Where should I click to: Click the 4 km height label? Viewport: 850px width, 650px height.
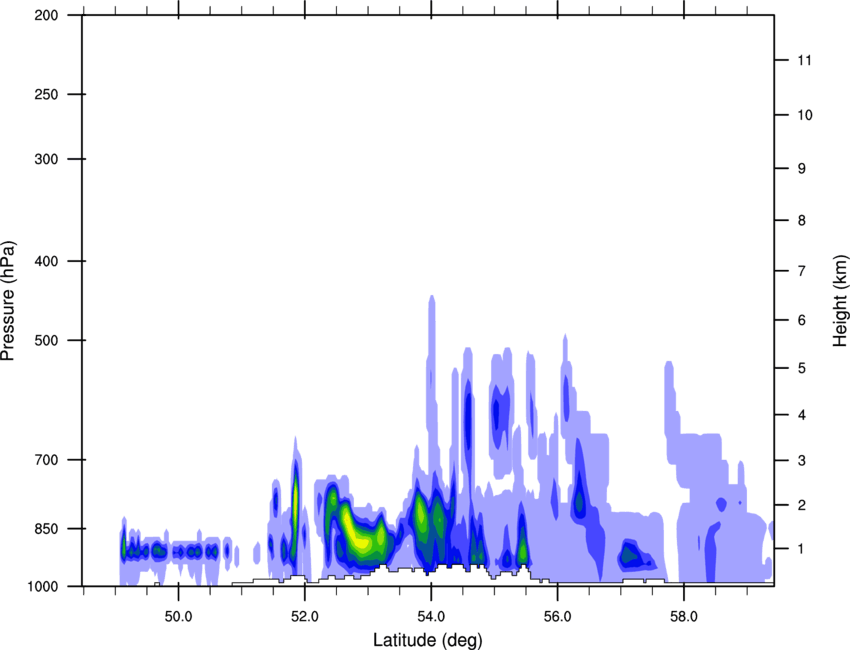[802, 415]
